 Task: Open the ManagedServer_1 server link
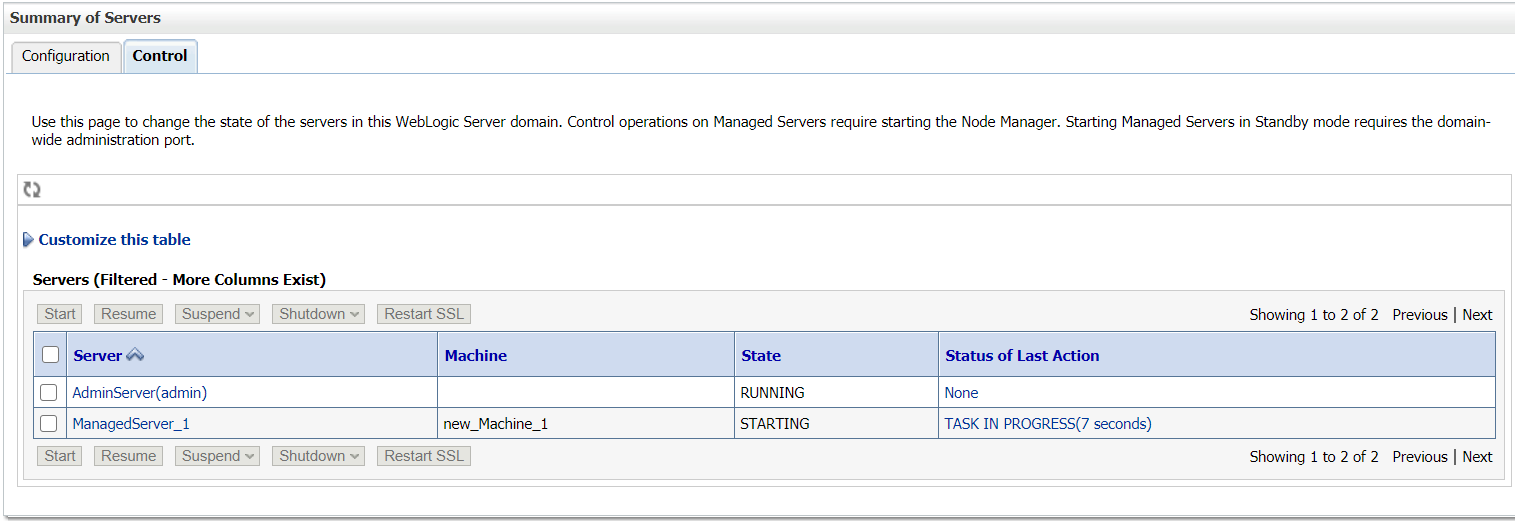(x=131, y=424)
